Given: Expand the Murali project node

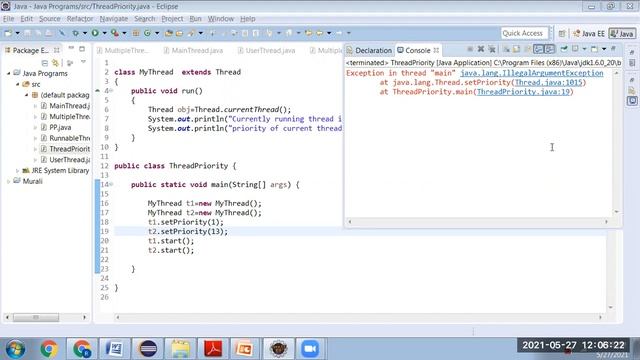Looking at the screenshot, I should coord(9,181).
